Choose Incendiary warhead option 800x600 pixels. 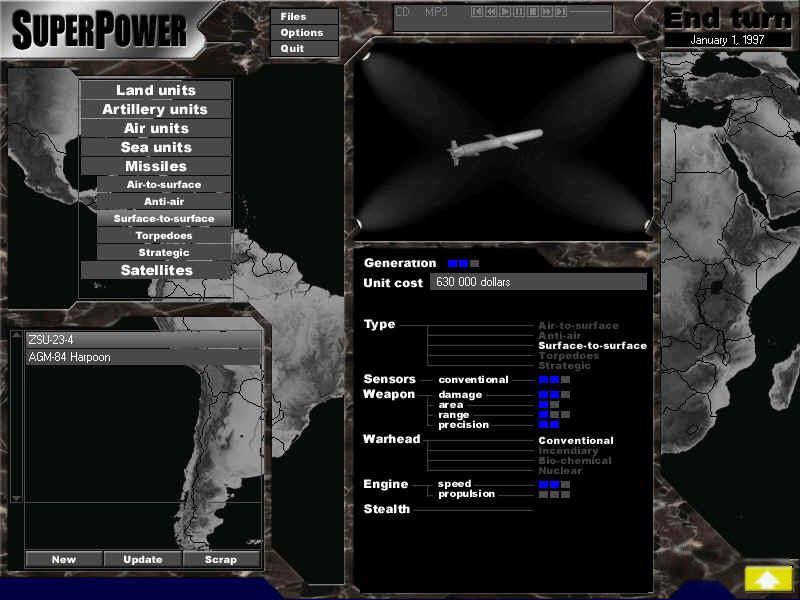(568, 451)
